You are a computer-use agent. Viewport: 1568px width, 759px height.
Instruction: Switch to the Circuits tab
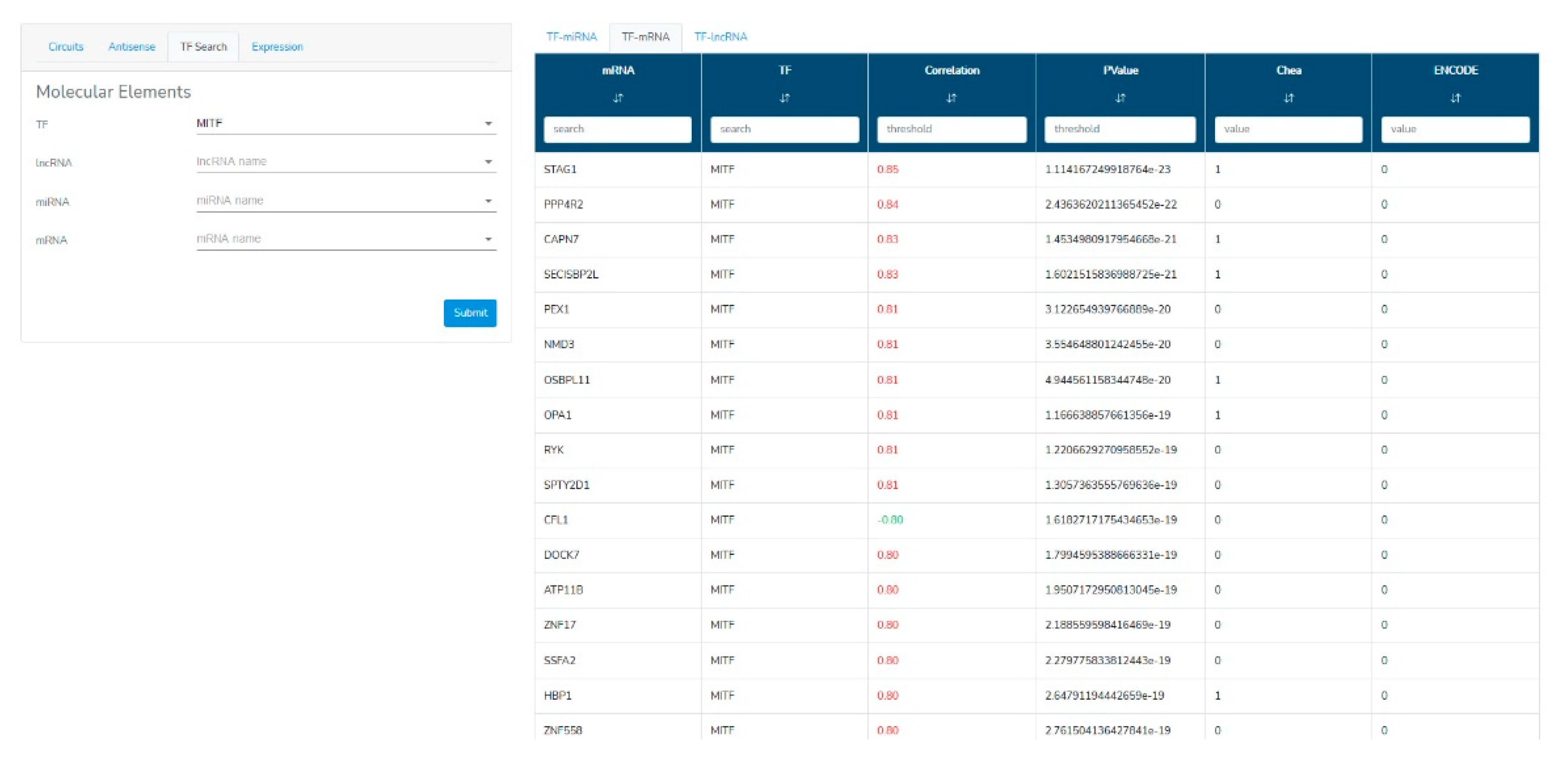coord(66,47)
